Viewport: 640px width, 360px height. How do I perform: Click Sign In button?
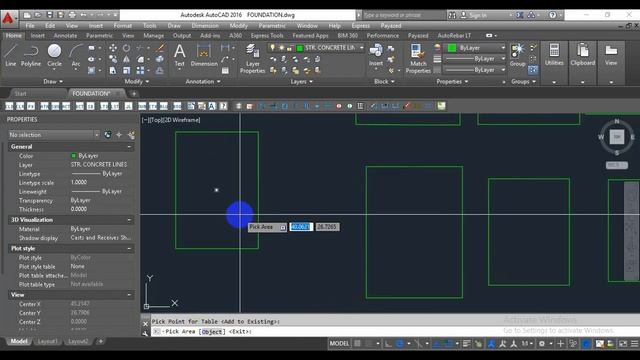click(x=478, y=15)
